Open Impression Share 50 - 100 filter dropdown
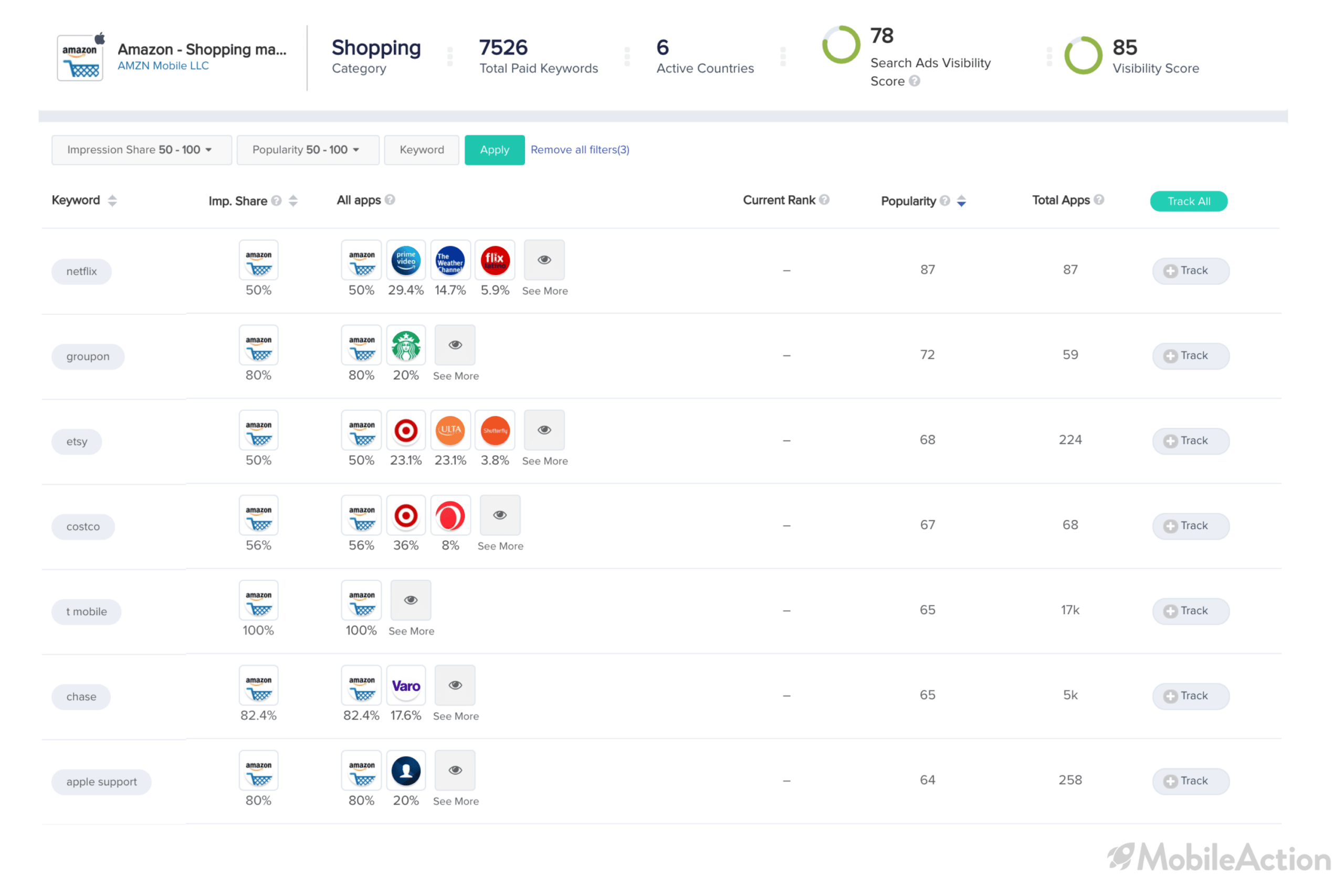This screenshot has width=1344, height=896. point(142,150)
